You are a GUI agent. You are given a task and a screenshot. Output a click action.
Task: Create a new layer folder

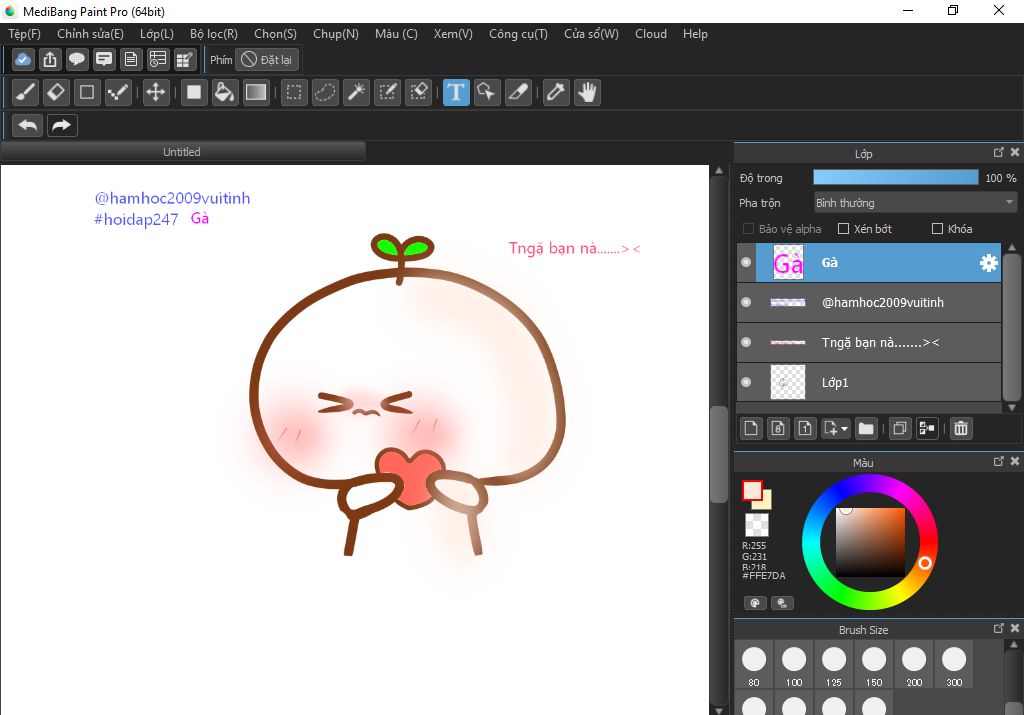pos(866,428)
